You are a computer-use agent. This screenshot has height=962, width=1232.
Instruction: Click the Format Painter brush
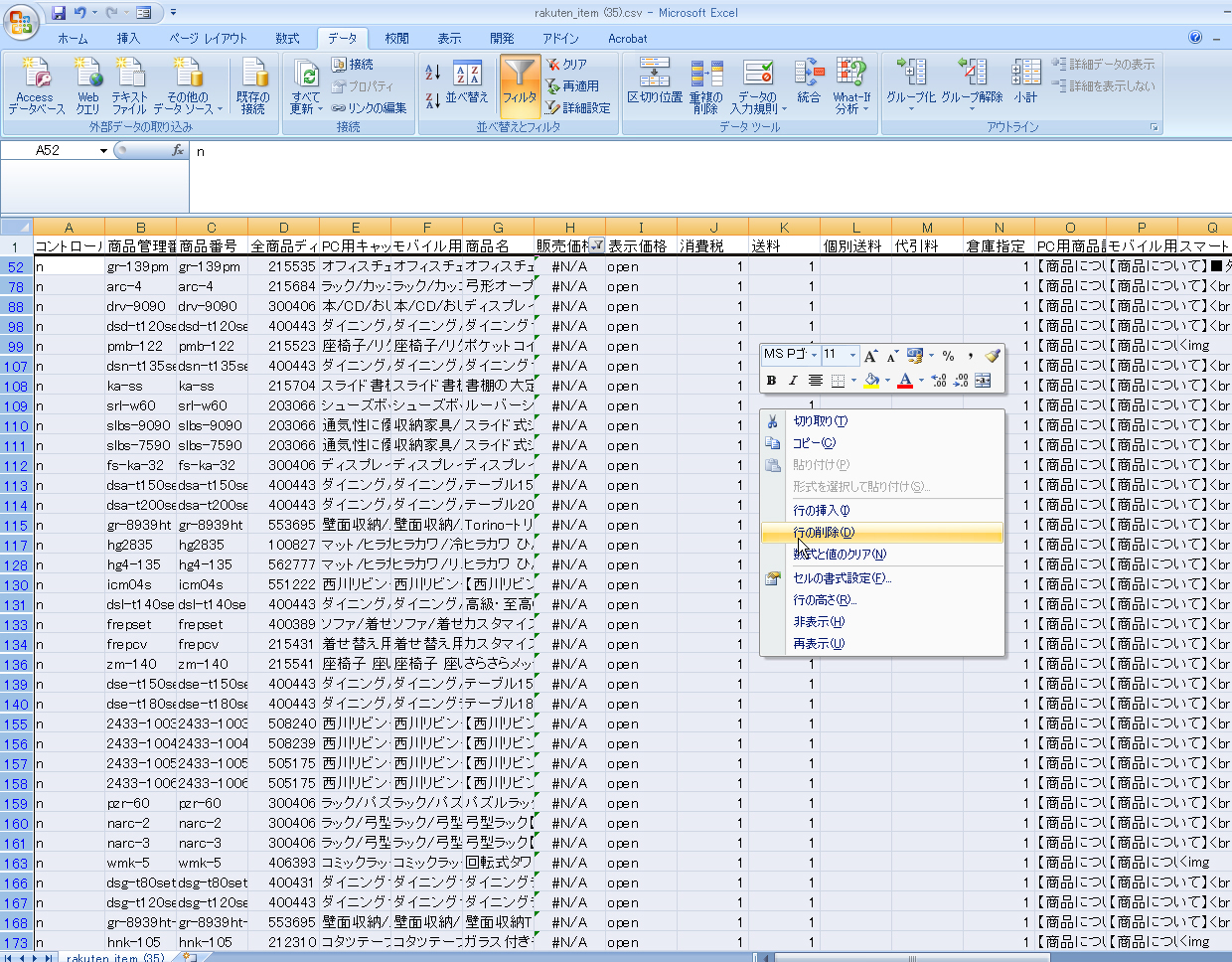pyautogui.click(x=991, y=355)
